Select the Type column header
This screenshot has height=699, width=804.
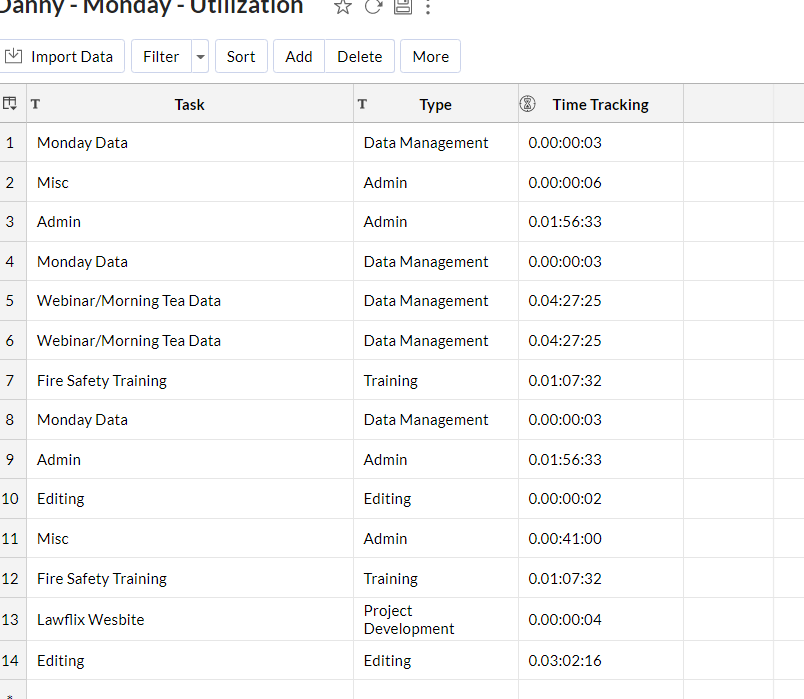click(x=436, y=104)
